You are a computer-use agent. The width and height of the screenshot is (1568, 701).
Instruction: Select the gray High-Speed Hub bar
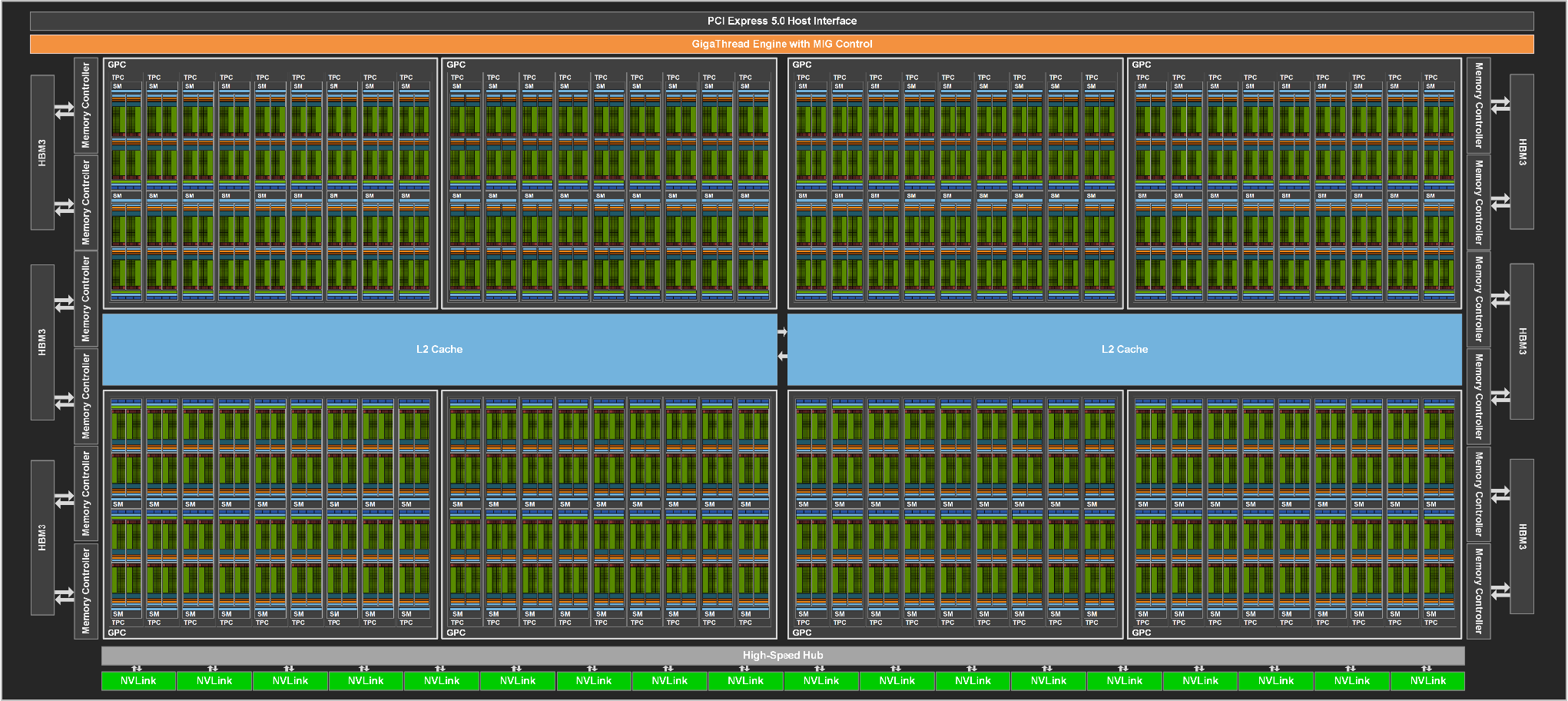pyautogui.click(x=782, y=655)
